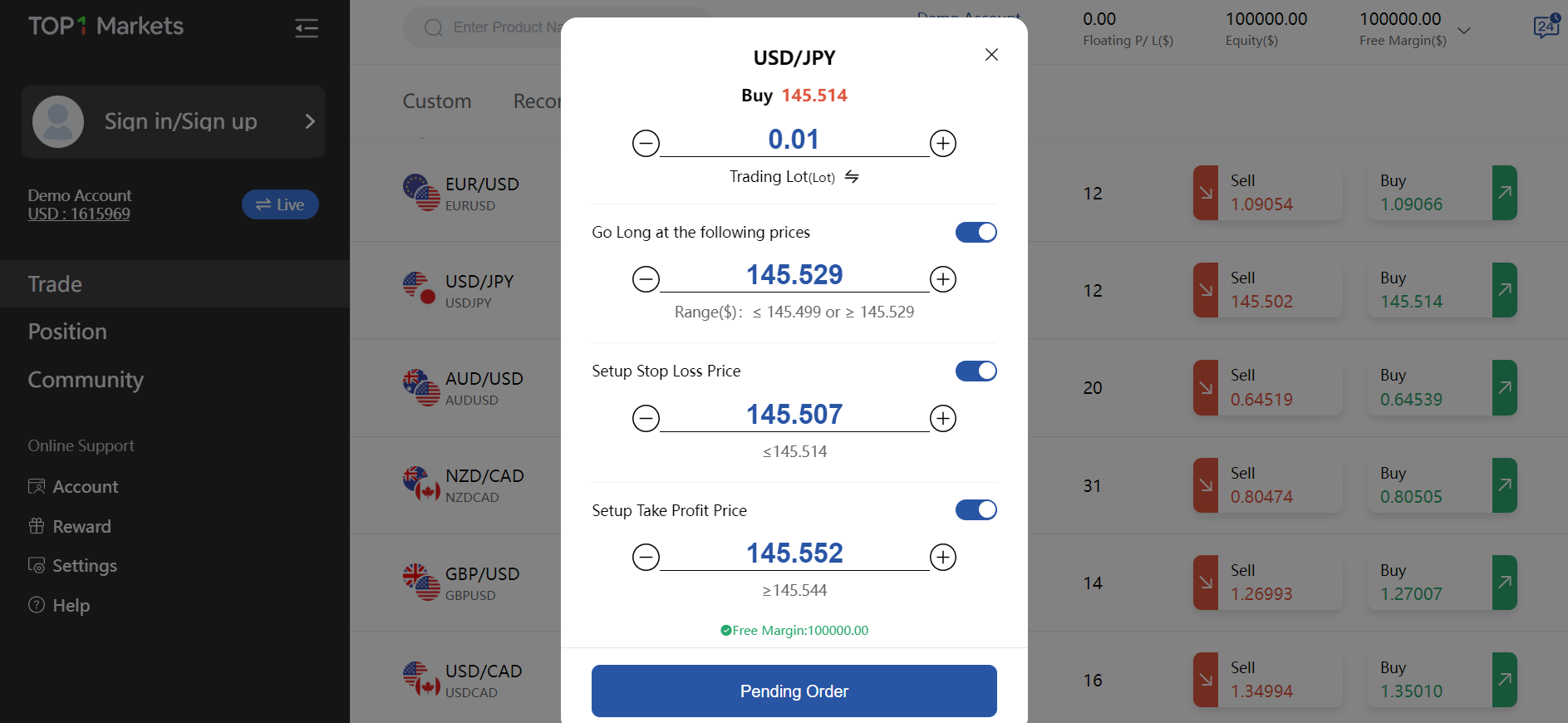Collapse the sidebar menu icon
Image resolution: width=1568 pixels, height=723 pixels.
coord(306,28)
